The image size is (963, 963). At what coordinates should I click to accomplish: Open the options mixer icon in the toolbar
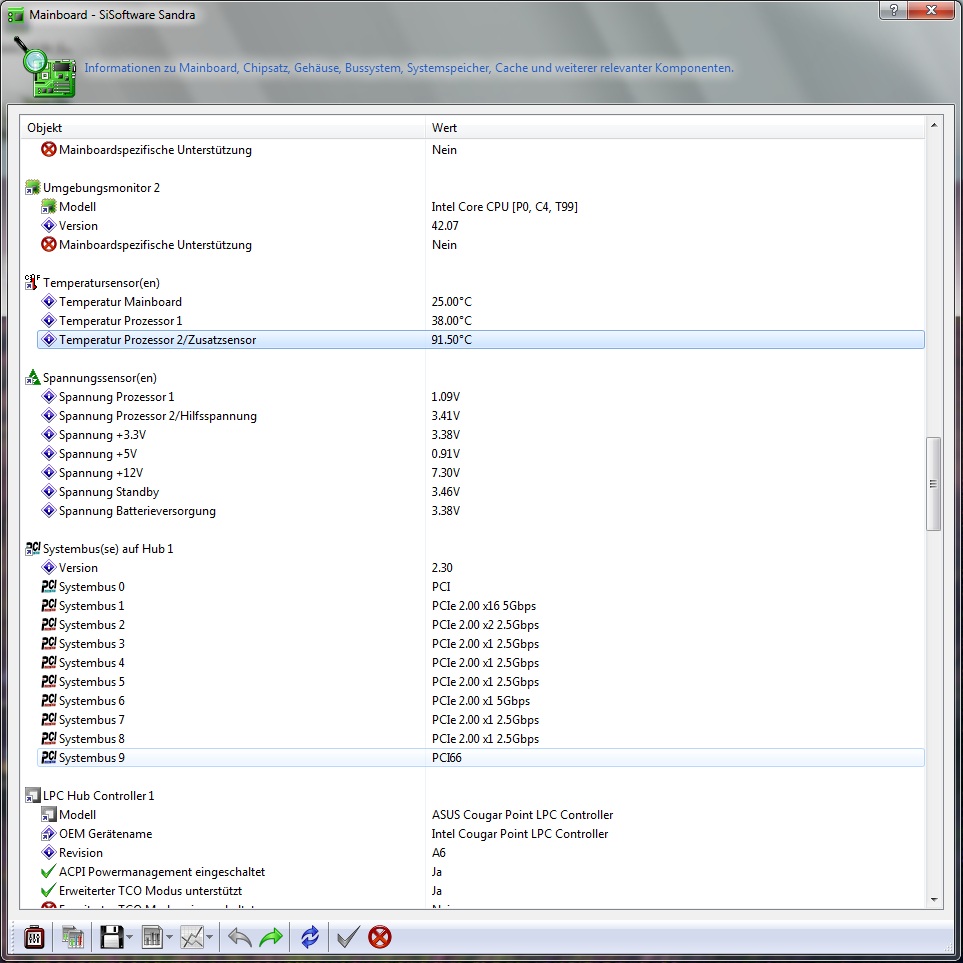tap(34, 937)
